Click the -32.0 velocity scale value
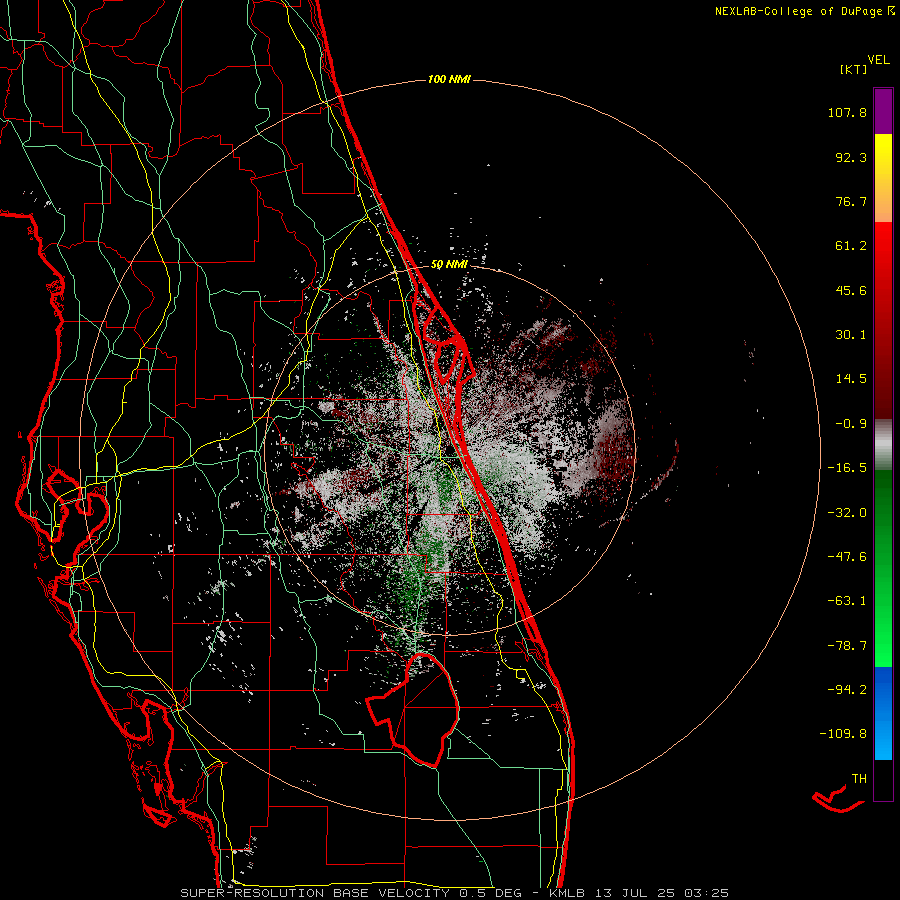This screenshot has height=900, width=900. [x=847, y=513]
